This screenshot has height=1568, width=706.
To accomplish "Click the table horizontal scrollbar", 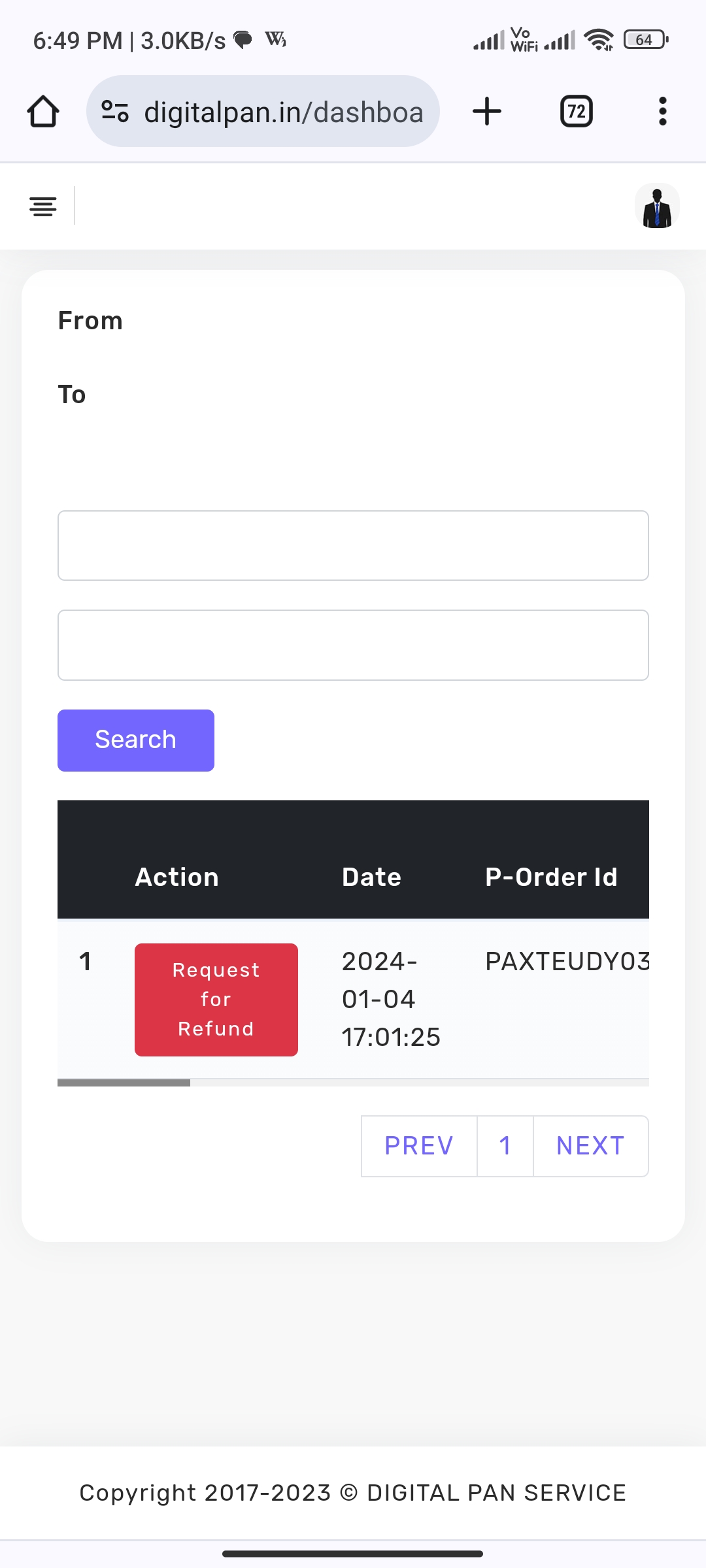I will (x=124, y=1083).
